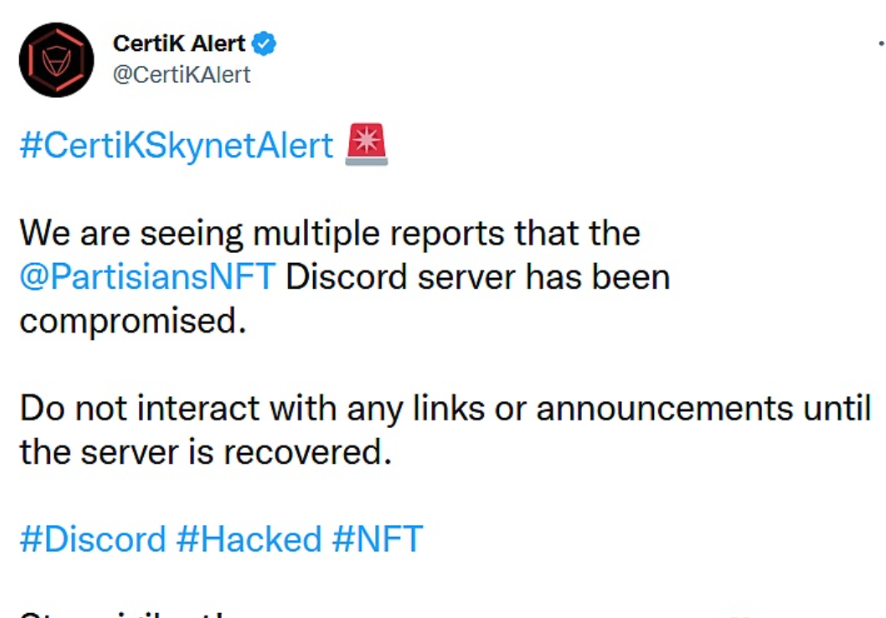Click the cut-off text line at bottom
Screen dimensions: 886x618
click(130, 612)
